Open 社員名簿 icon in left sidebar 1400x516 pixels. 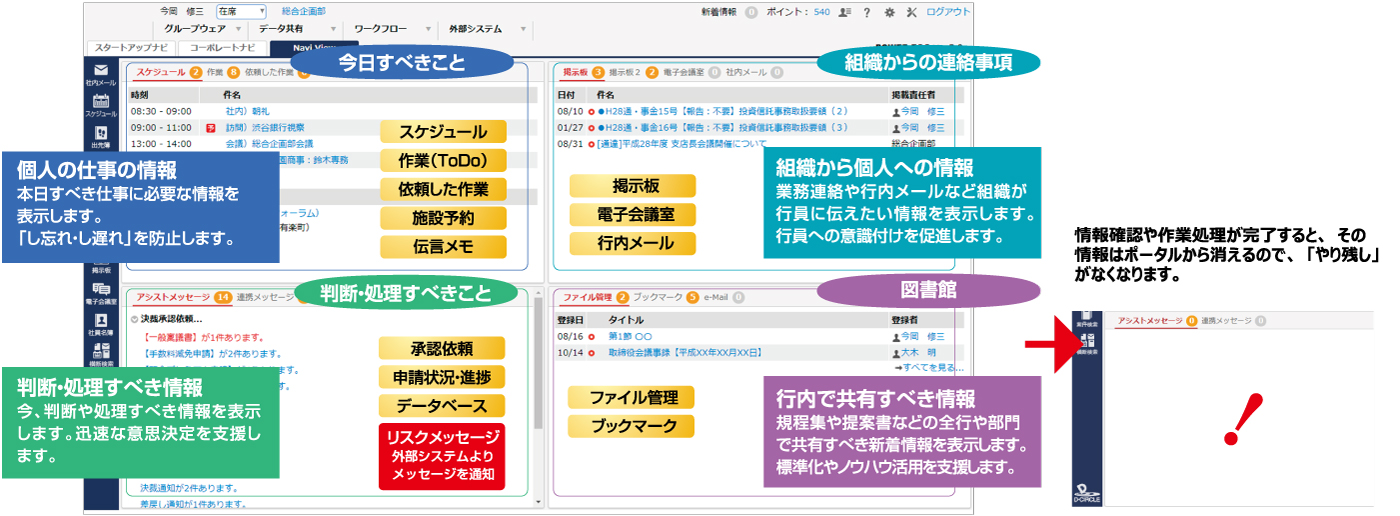click(101, 325)
